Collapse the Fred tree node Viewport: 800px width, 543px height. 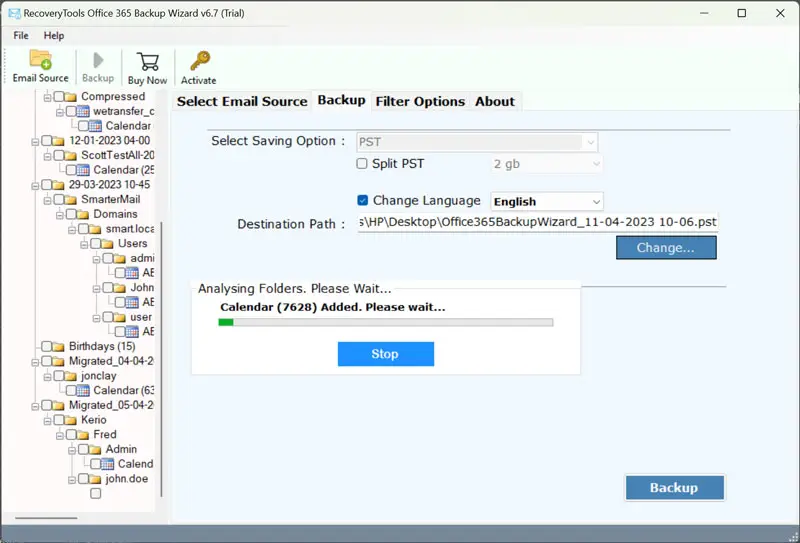pyautogui.click(x=60, y=435)
